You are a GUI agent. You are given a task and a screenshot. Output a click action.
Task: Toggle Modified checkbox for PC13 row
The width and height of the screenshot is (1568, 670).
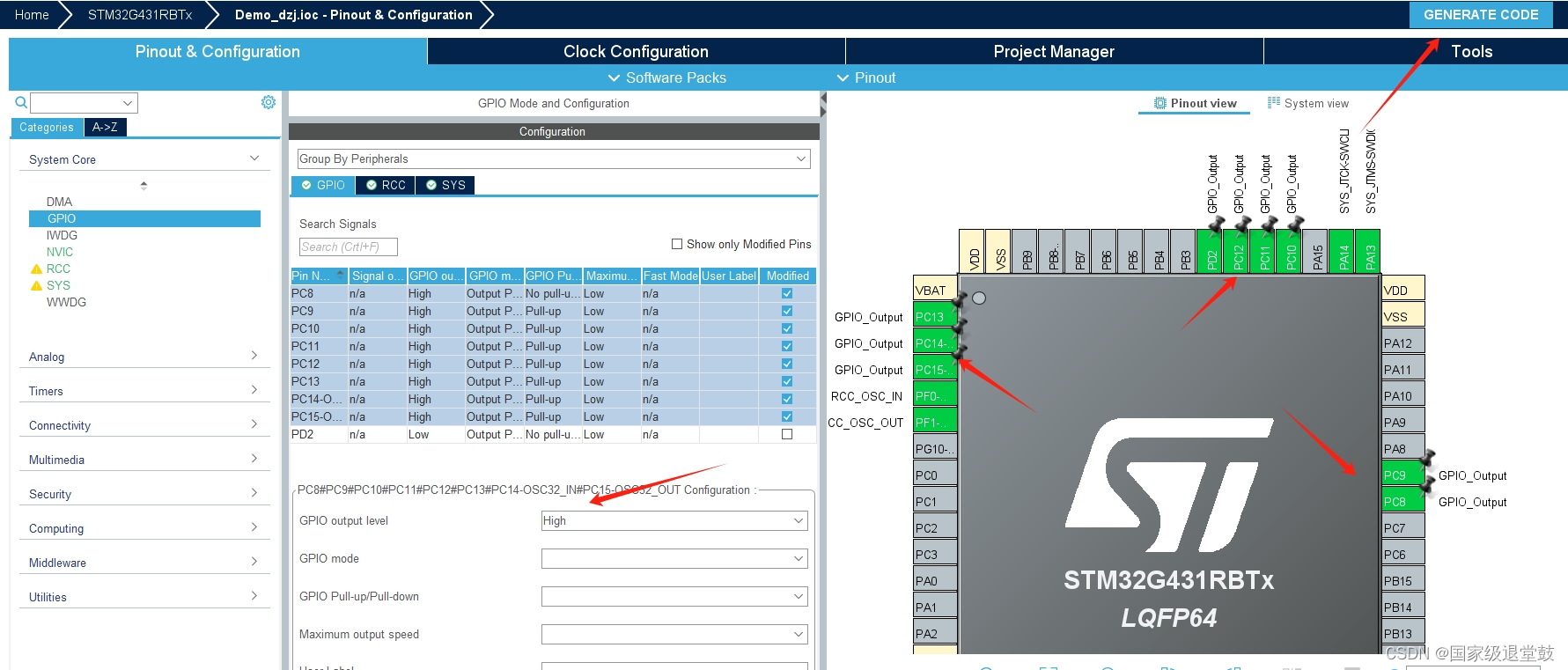[x=787, y=381]
